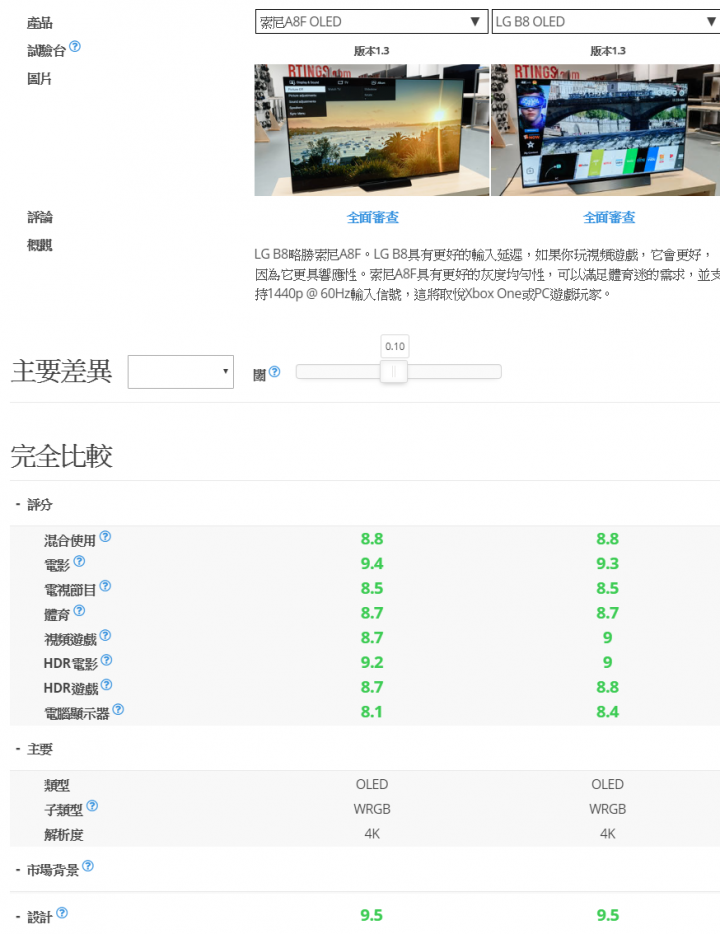Click the help icon next to 市場背景
Image resolution: width=720 pixels, height=934 pixels.
point(88,866)
